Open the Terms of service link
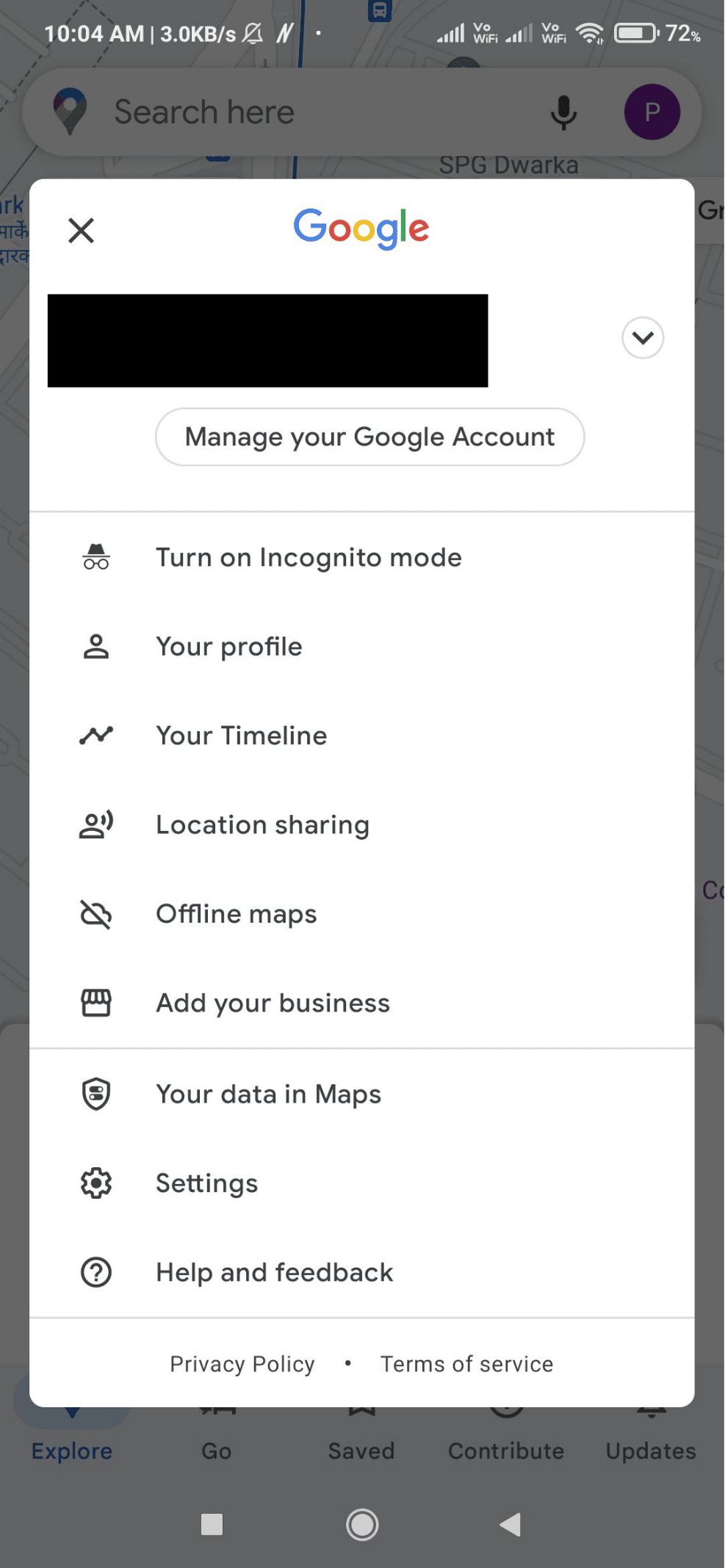Image resolution: width=725 pixels, height=1568 pixels. click(467, 1364)
